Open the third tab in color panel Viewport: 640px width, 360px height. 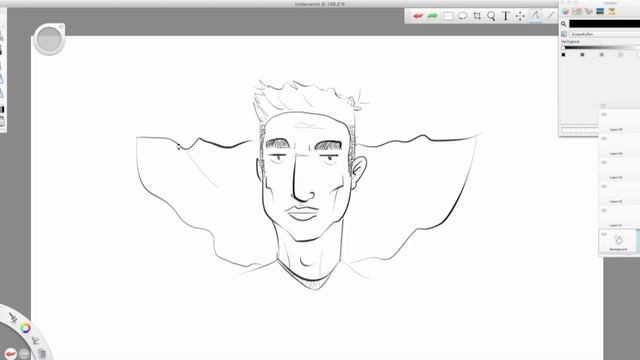coord(588,11)
